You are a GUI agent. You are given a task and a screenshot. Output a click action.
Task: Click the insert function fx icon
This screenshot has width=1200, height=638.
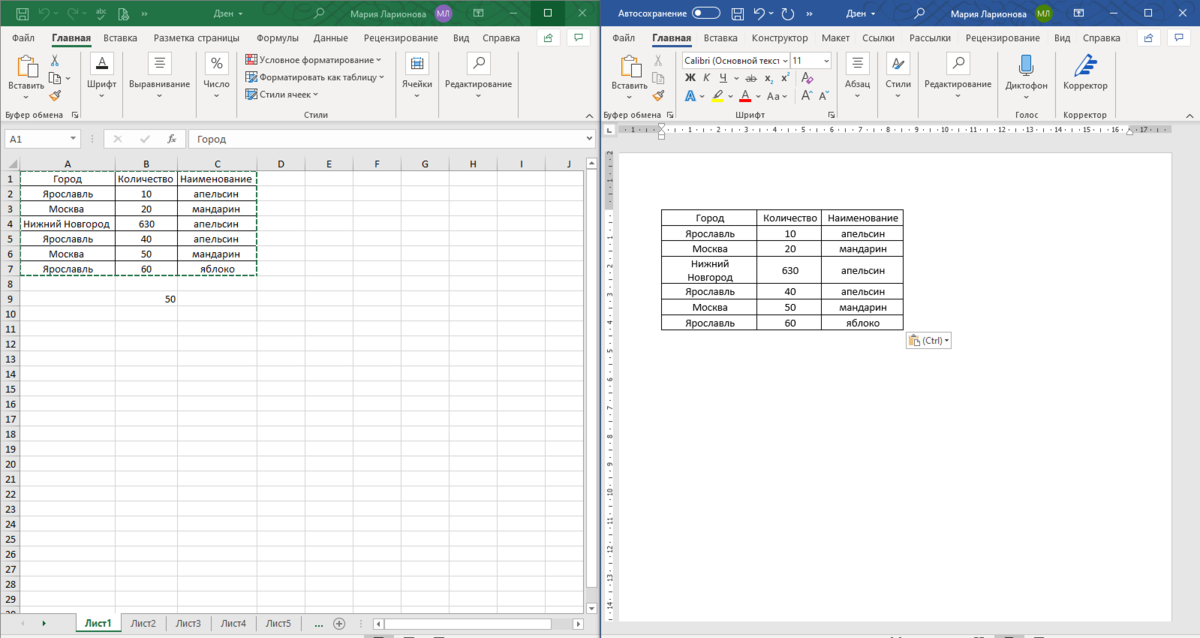(x=172, y=139)
